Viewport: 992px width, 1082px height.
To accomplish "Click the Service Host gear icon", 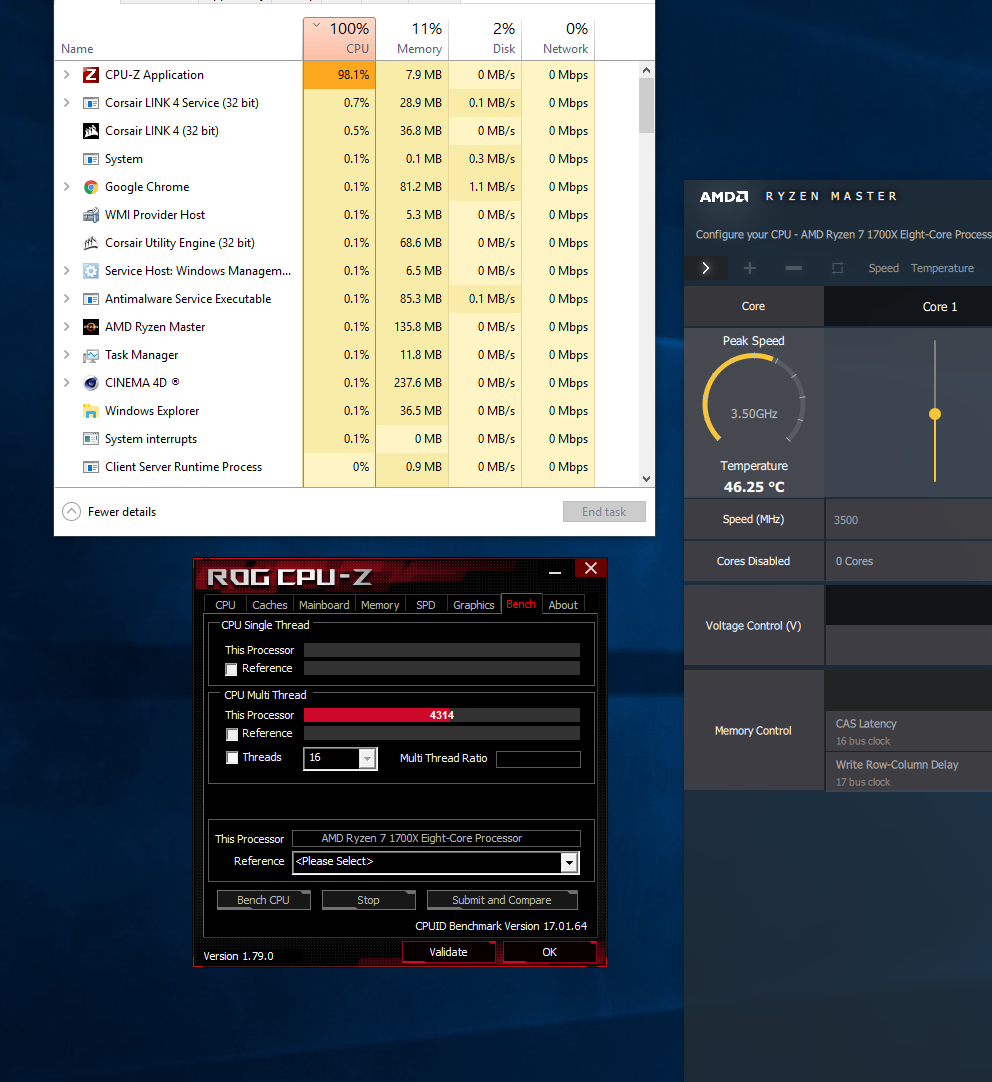I will (x=90, y=271).
